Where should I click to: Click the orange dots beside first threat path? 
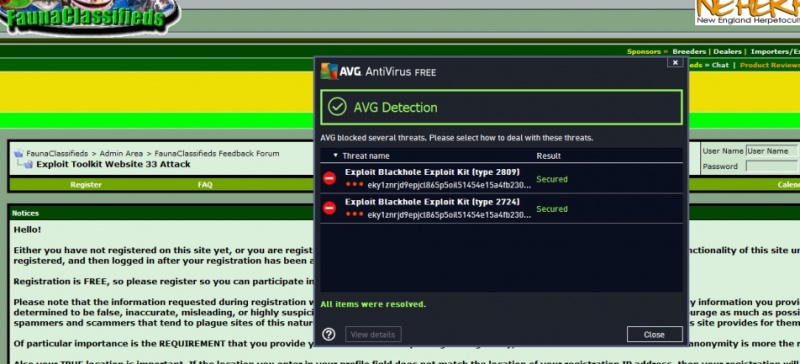click(355, 184)
